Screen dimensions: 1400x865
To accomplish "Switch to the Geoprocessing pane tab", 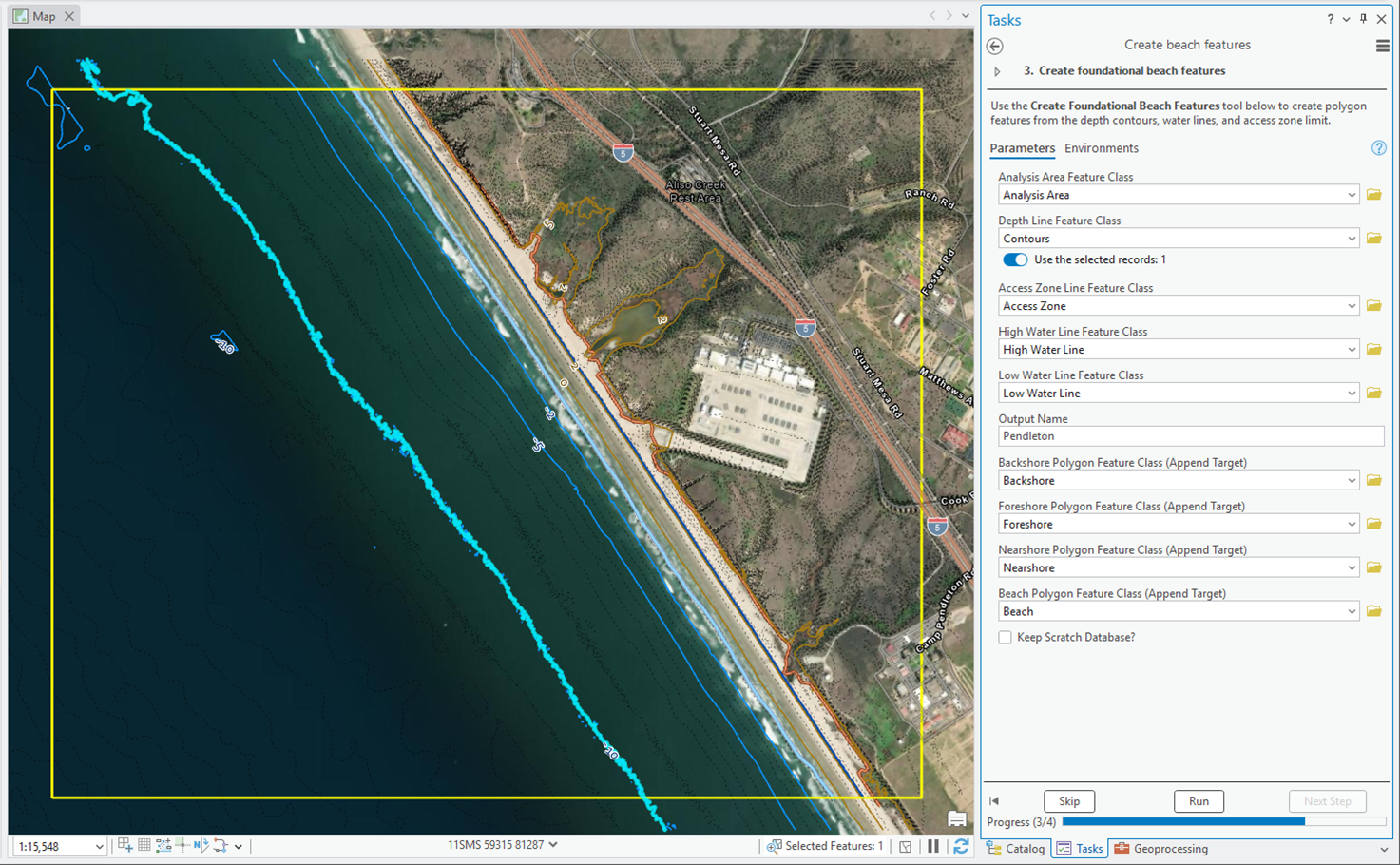I will (1160, 849).
